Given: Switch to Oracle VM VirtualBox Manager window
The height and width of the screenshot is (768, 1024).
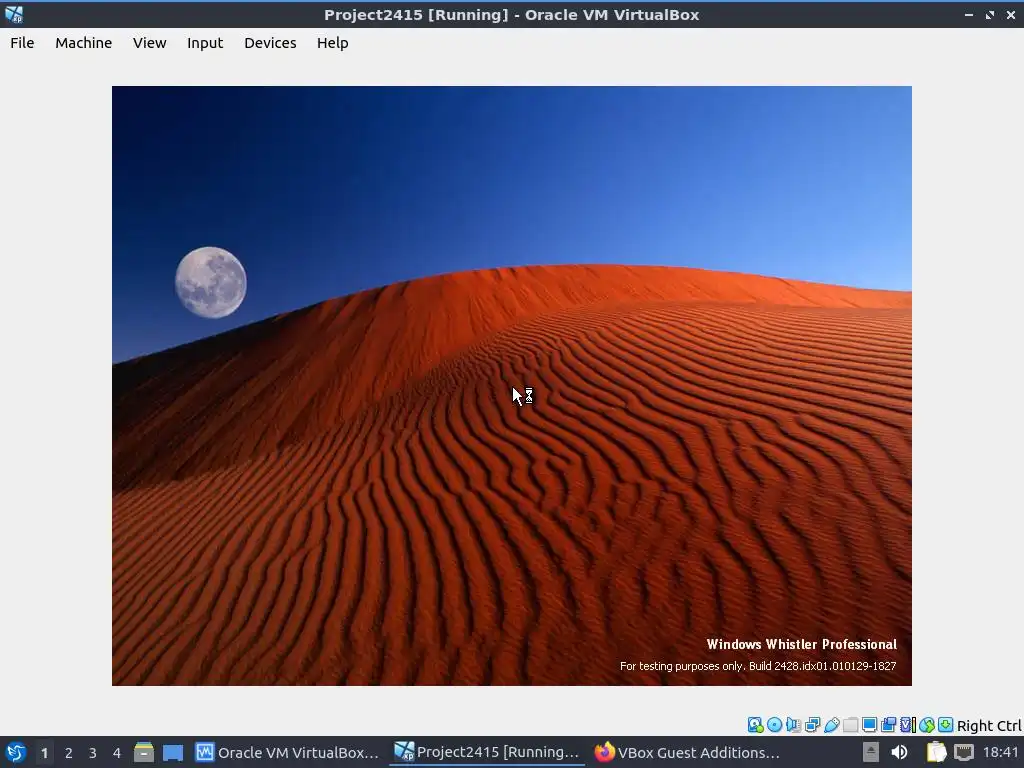Looking at the screenshot, I should point(287,752).
